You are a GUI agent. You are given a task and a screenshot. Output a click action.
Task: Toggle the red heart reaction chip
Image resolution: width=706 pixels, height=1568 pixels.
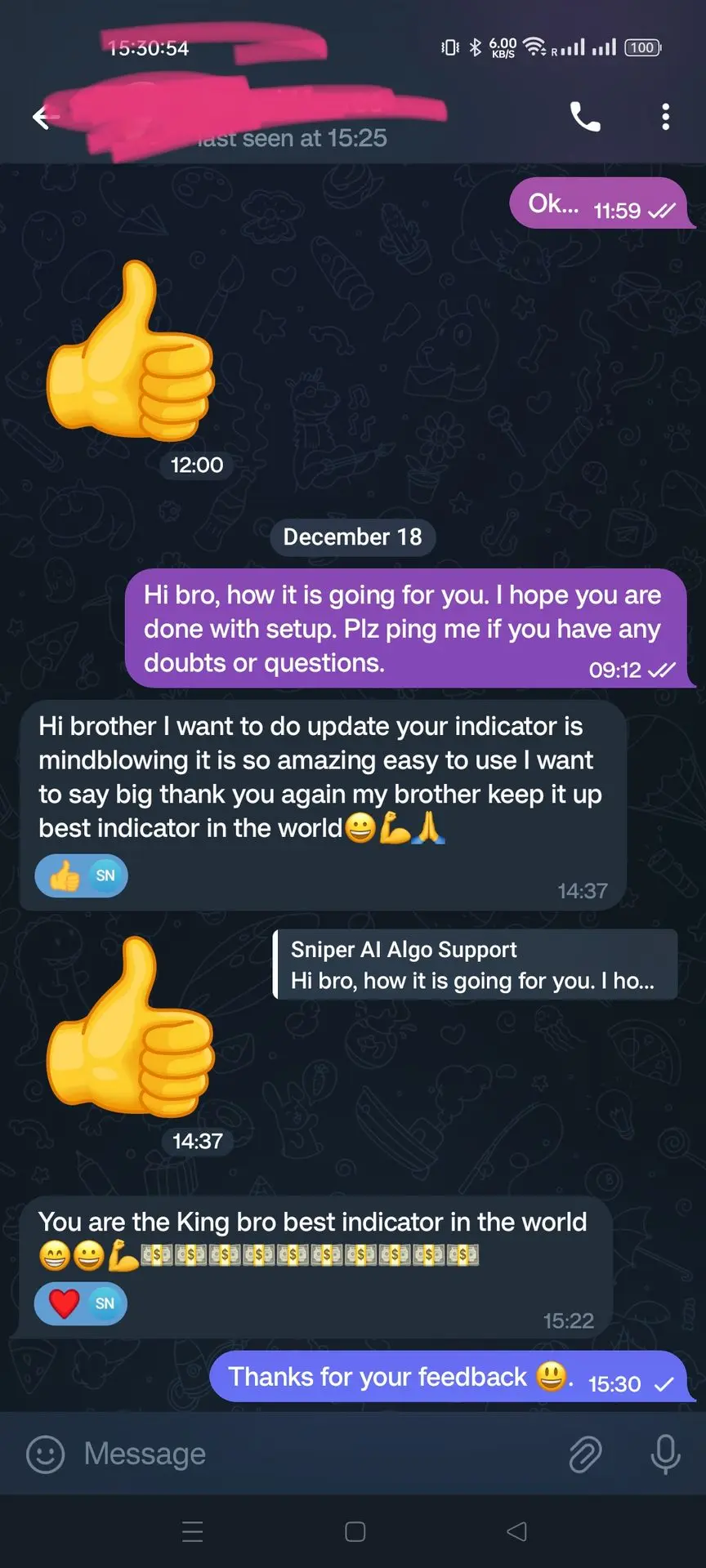click(80, 1303)
